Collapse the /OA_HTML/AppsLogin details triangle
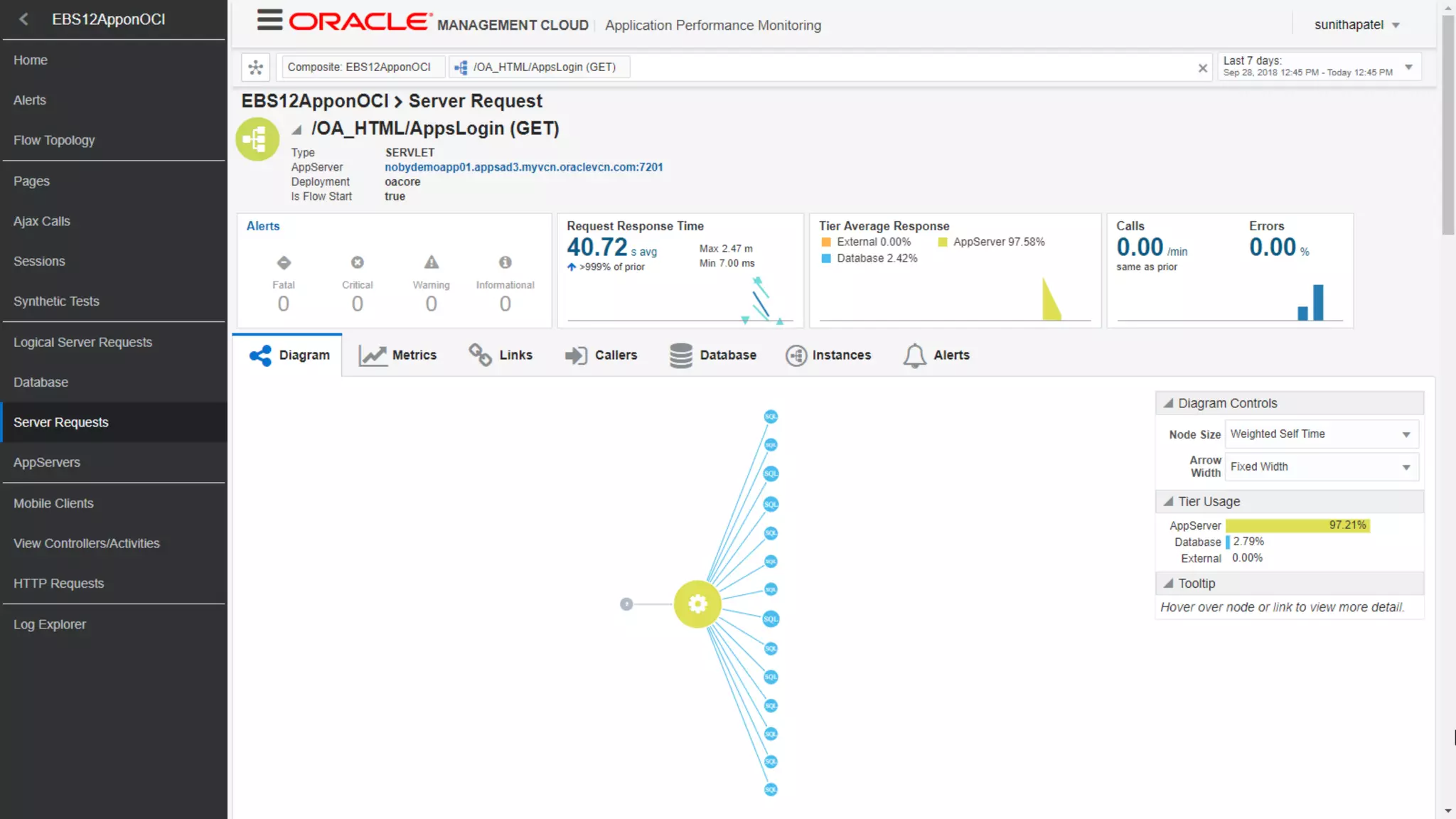This screenshot has width=1456, height=819. point(296,129)
